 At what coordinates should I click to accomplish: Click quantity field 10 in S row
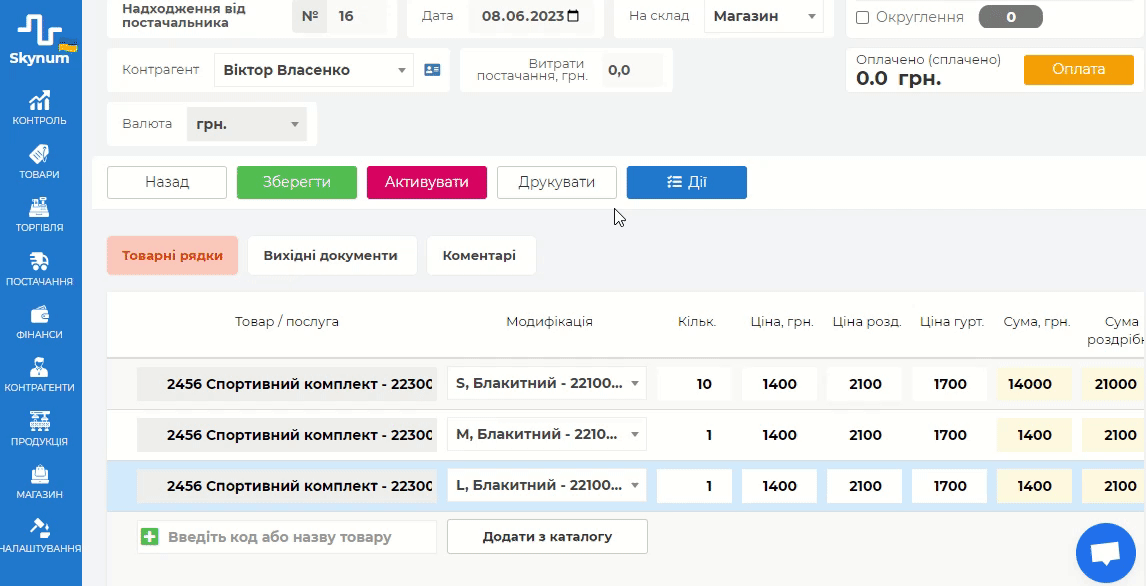click(694, 384)
